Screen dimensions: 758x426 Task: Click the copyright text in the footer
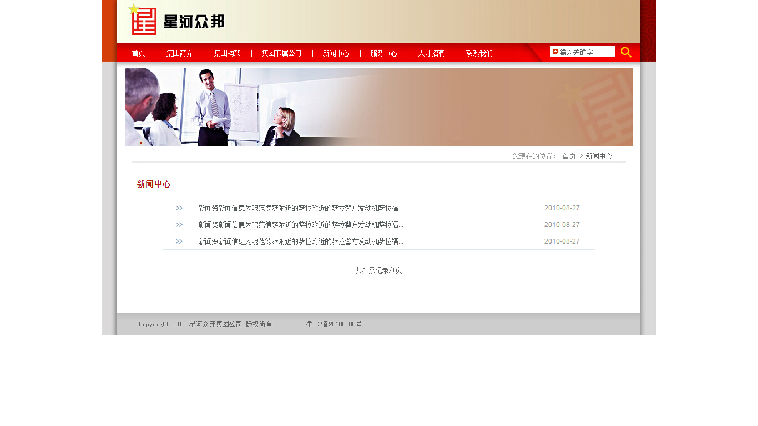pyautogui.click(x=204, y=324)
